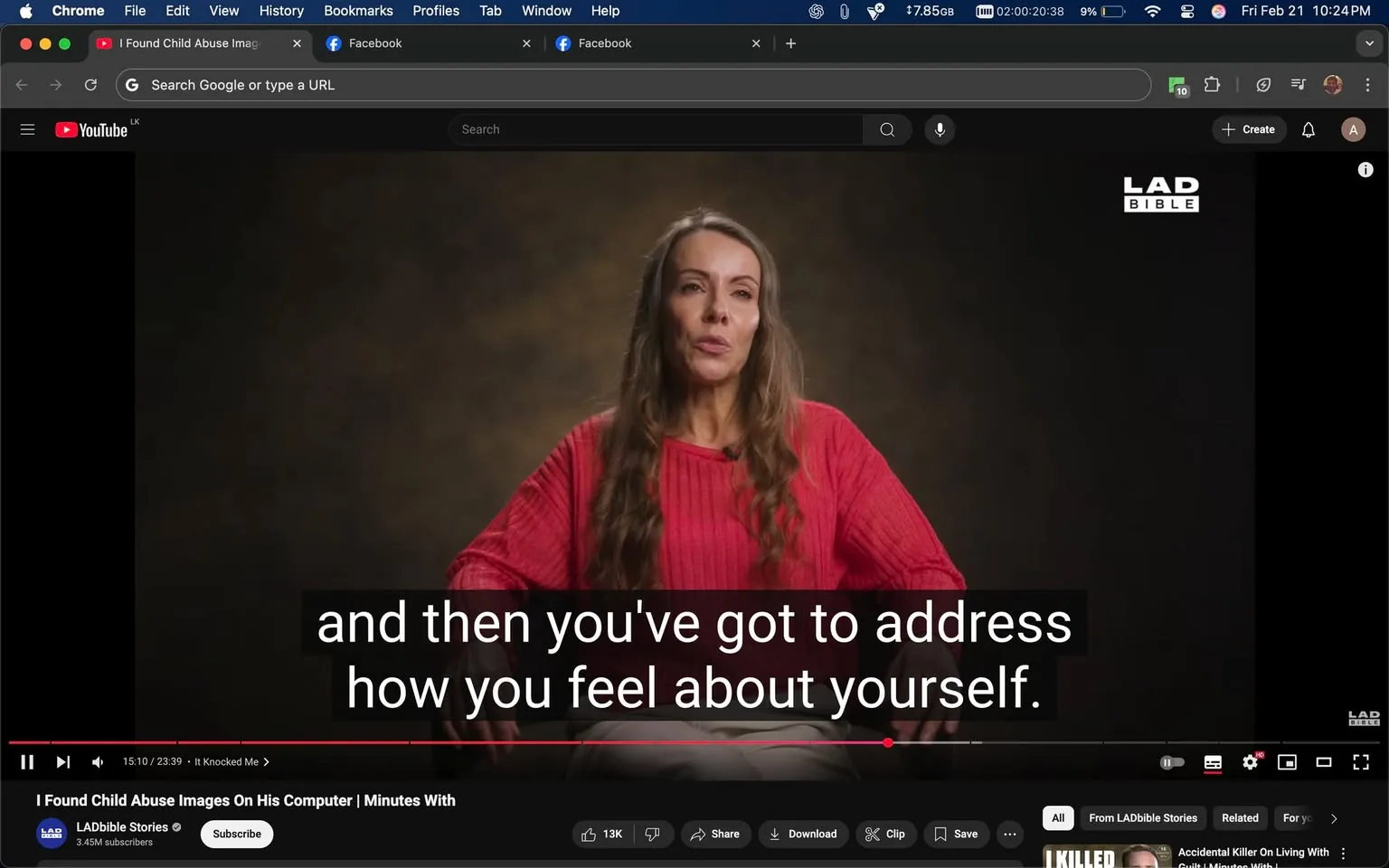Subscribe to LADbible Stories
Image resolution: width=1389 pixels, height=868 pixels.
coord(236,834)
